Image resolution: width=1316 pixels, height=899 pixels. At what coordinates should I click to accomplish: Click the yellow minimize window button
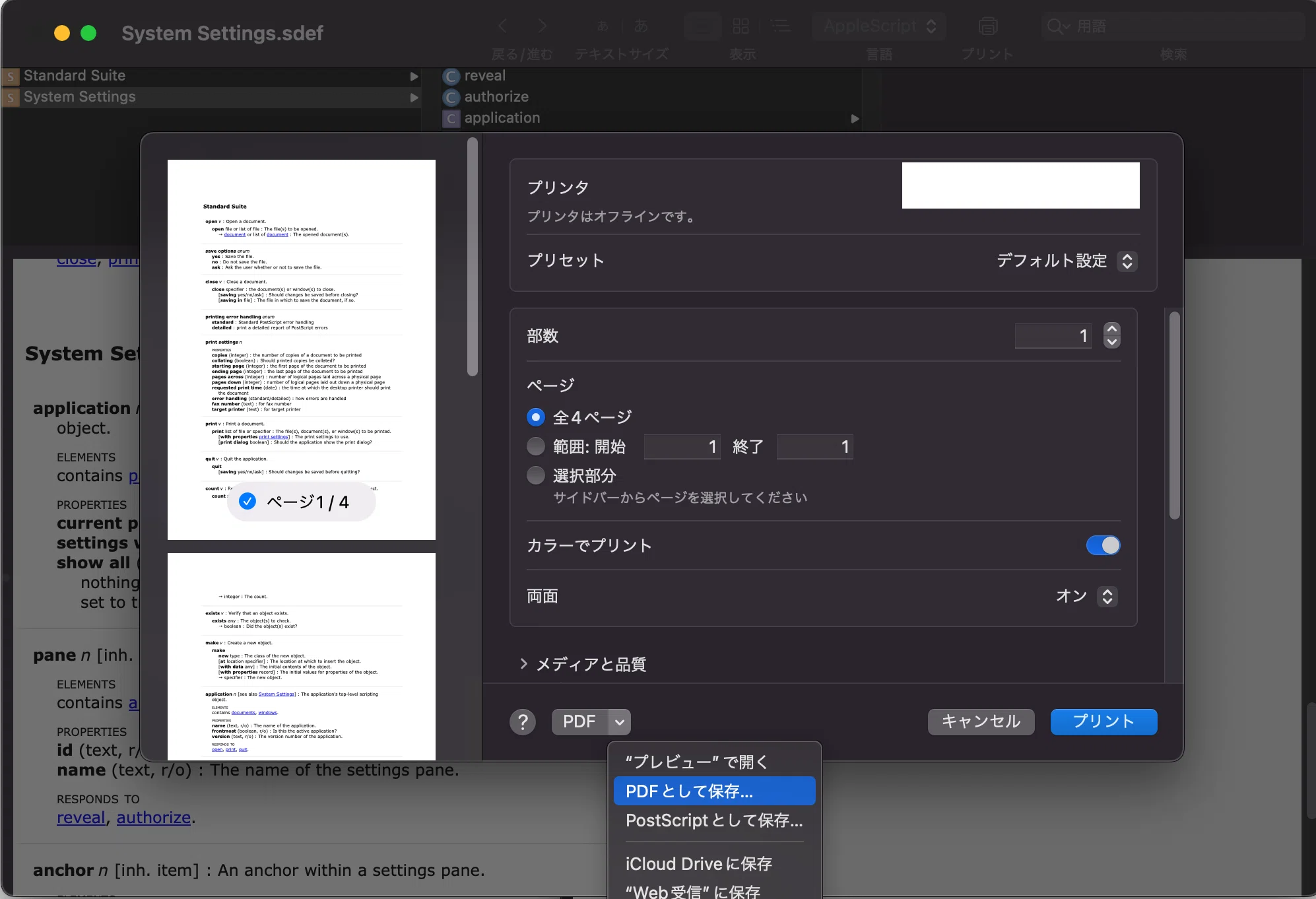point(62,33)
